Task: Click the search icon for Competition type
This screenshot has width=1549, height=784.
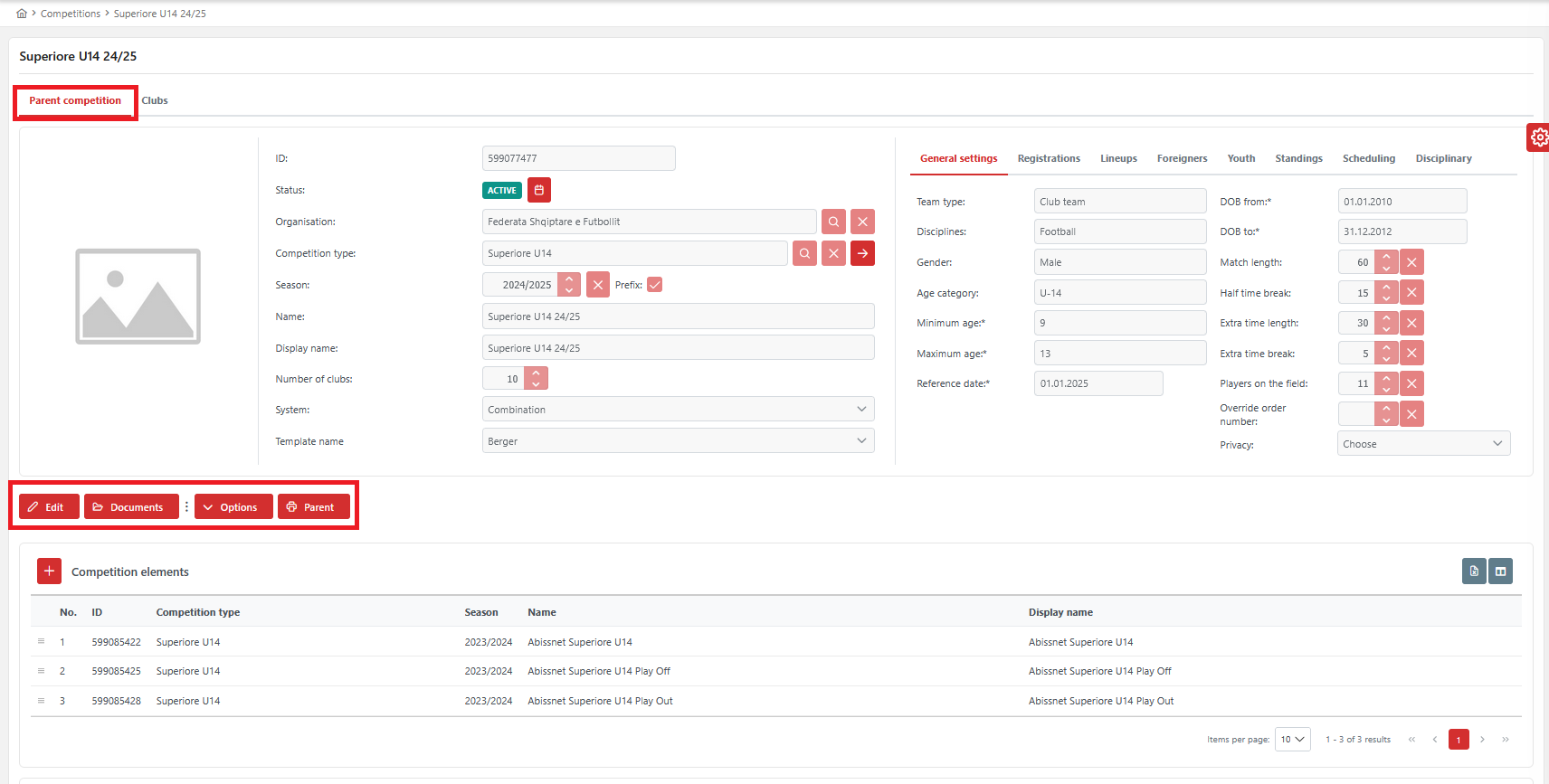Action: (x=804, y=253)
